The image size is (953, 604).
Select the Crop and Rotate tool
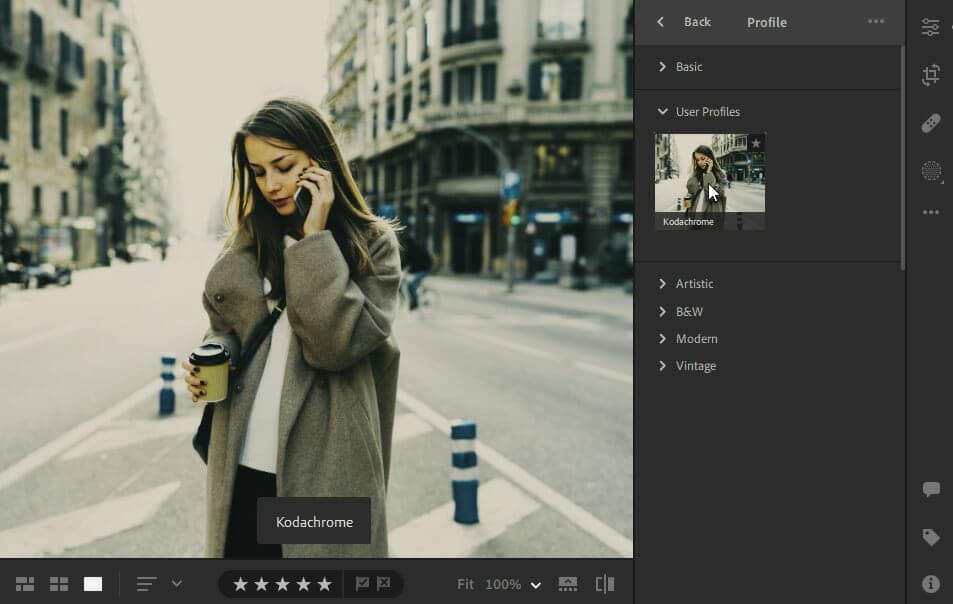[931, 75]
